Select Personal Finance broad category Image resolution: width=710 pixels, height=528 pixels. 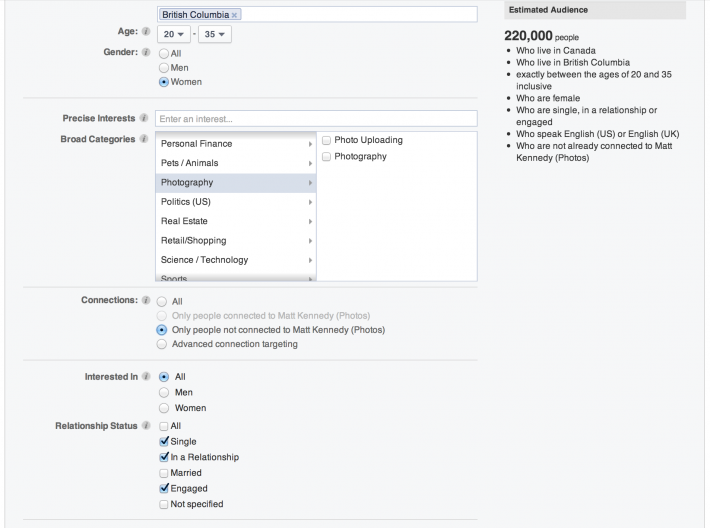pyautogui.click(x=236, y=144)
